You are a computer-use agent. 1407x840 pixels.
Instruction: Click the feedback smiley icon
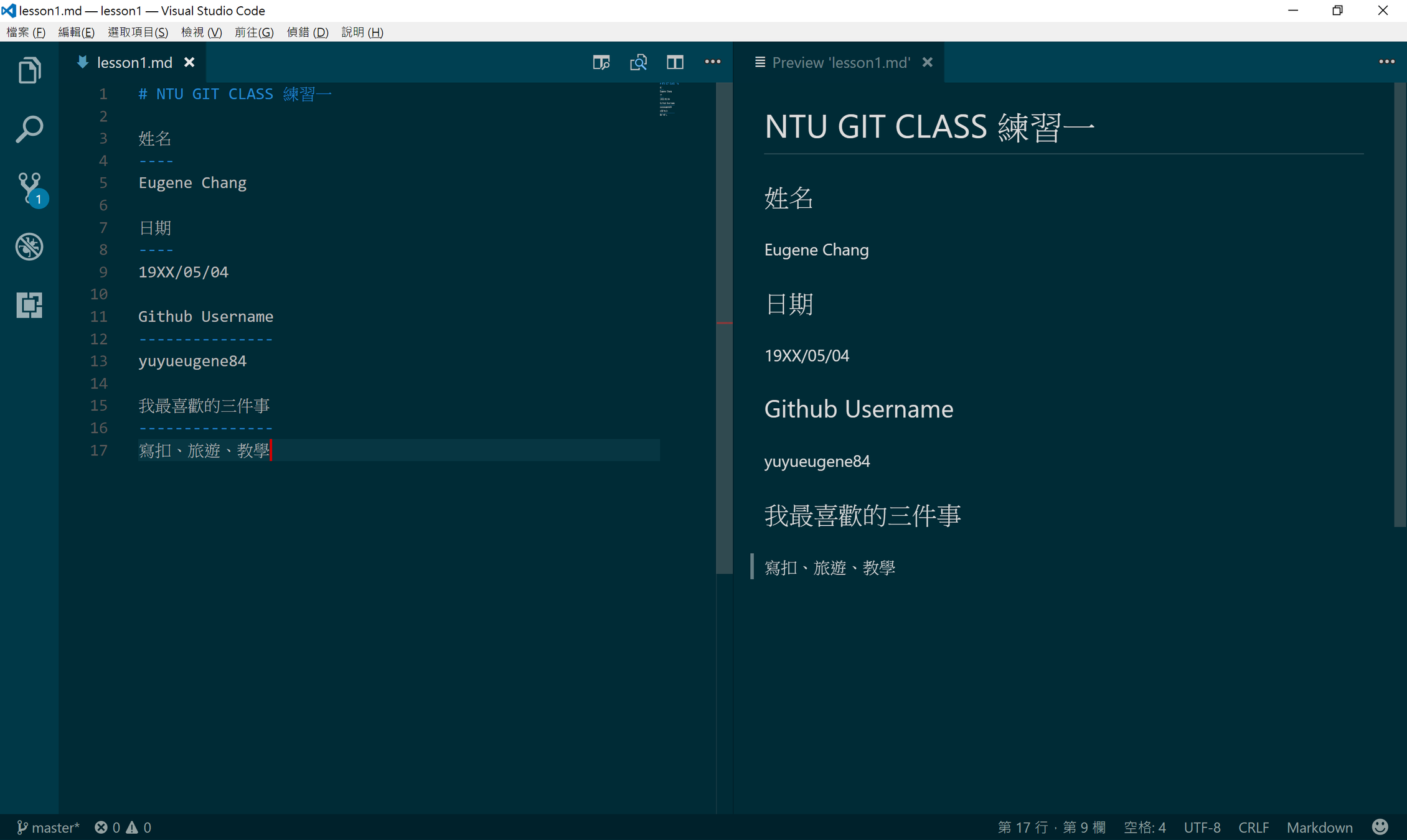pyautogui.click(x=1380, y=827)
